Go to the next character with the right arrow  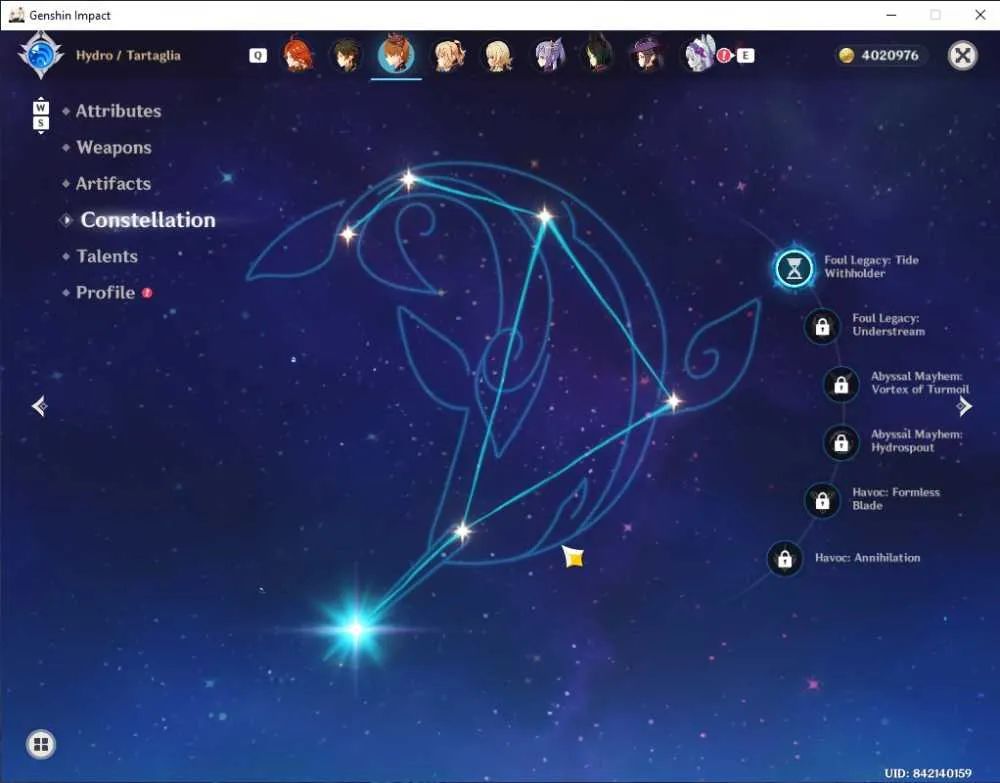point(964,406)
